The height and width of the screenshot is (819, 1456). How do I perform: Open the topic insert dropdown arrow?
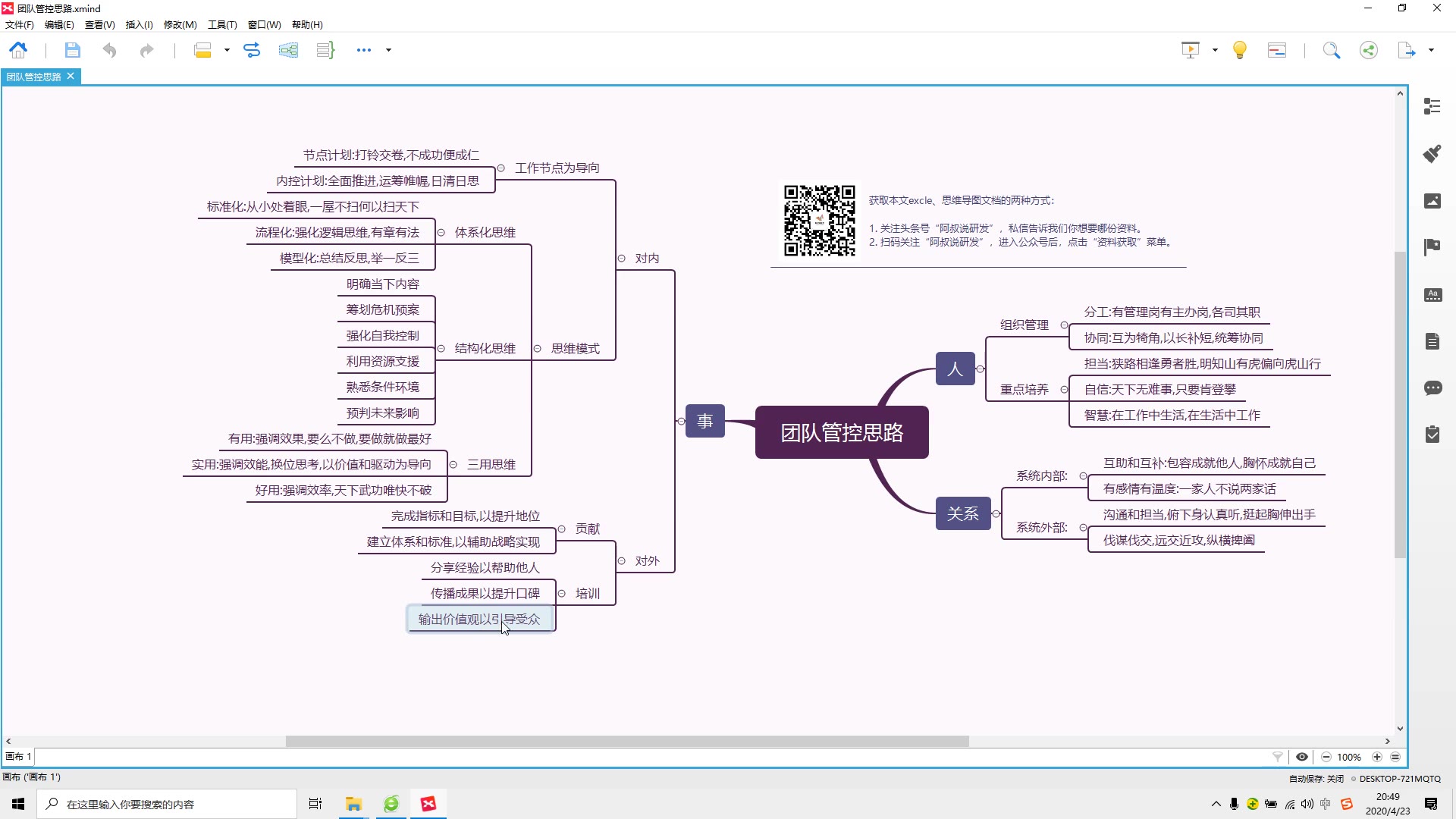click(x=227, y=50)
